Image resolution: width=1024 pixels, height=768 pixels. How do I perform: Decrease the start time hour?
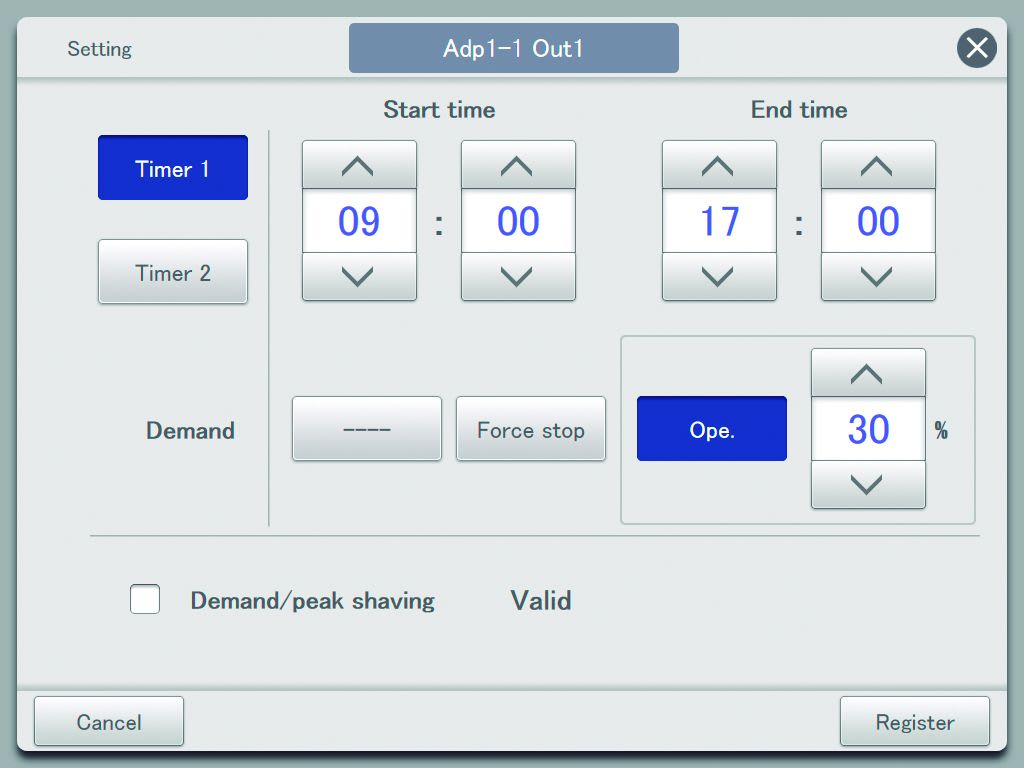click(x=359, y=276)
